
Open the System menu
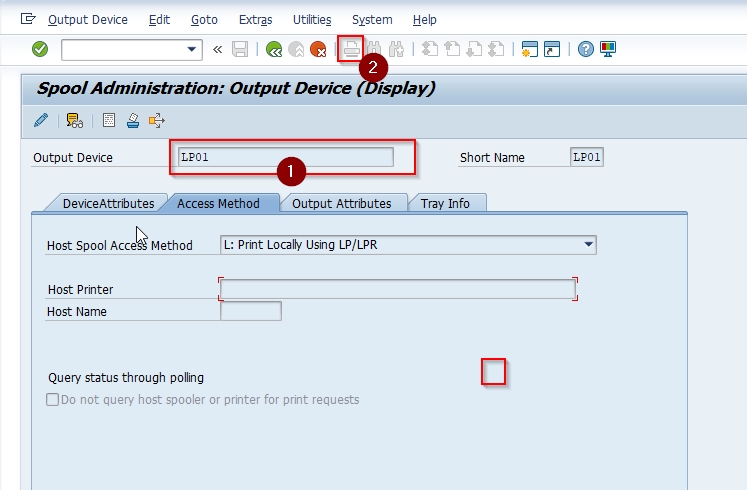click(x=372, y=20)
